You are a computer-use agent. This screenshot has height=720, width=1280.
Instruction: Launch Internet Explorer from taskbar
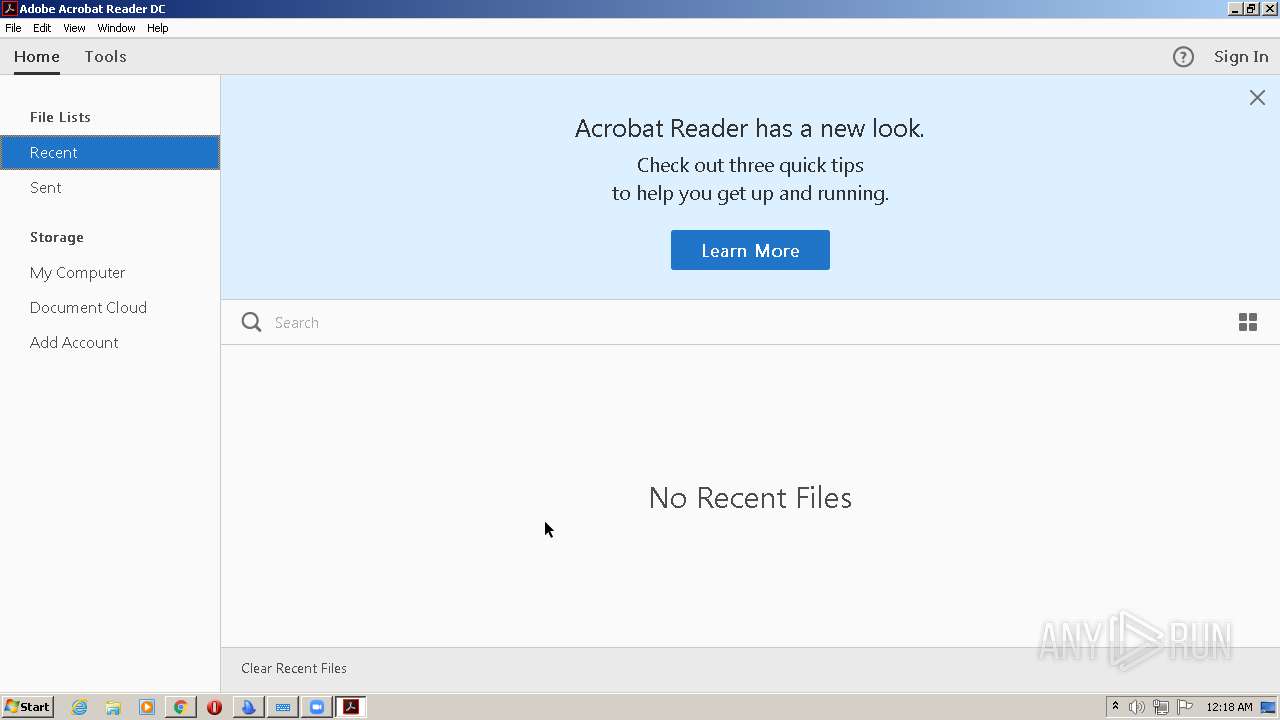(x=79, y=707)
